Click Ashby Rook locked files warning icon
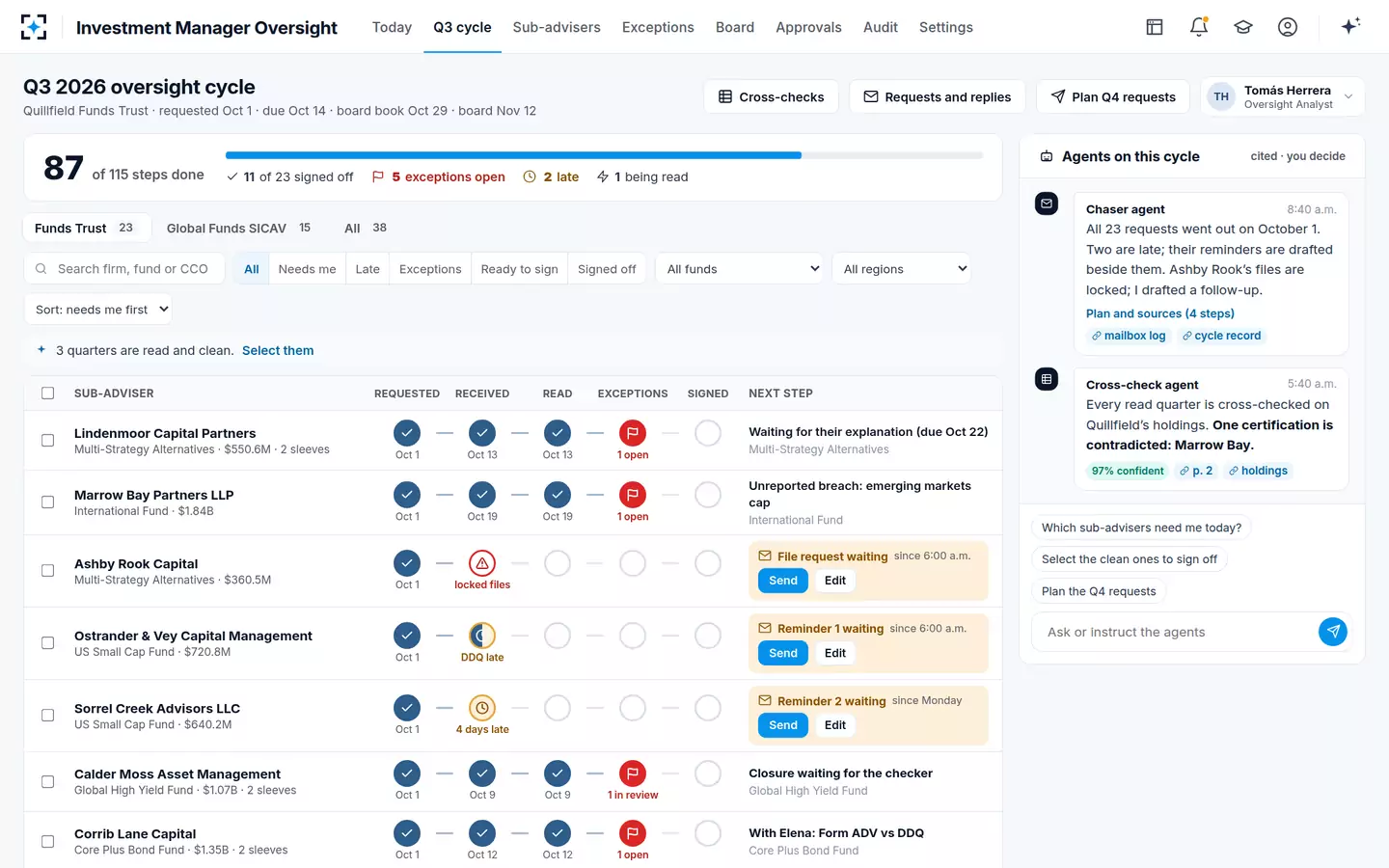The height and width of the screenshot is (868, 1389). [482, 563]
